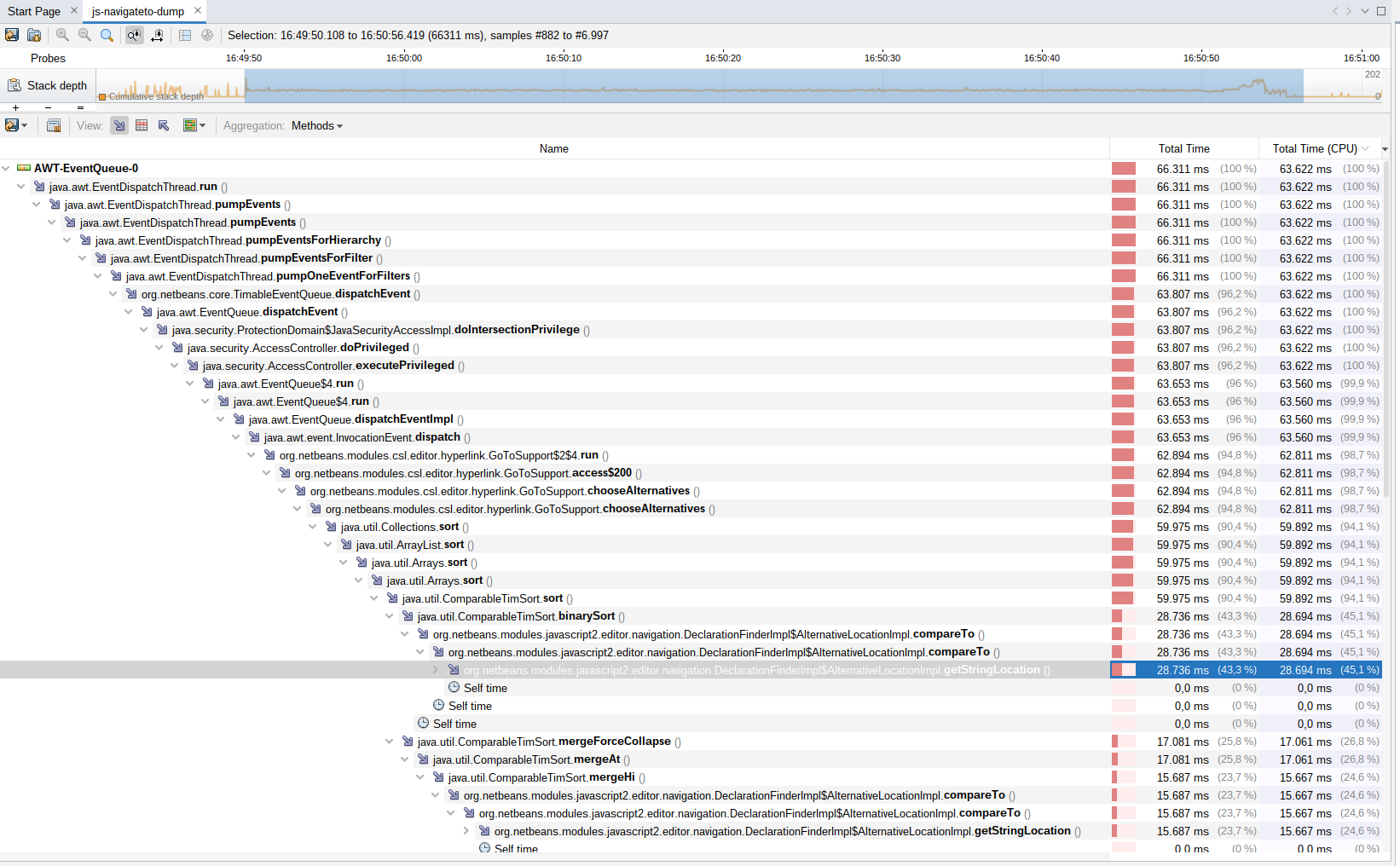1400x866 pixels.
Task: Click the plus button under Stack depth
Action: pos(15,107)
